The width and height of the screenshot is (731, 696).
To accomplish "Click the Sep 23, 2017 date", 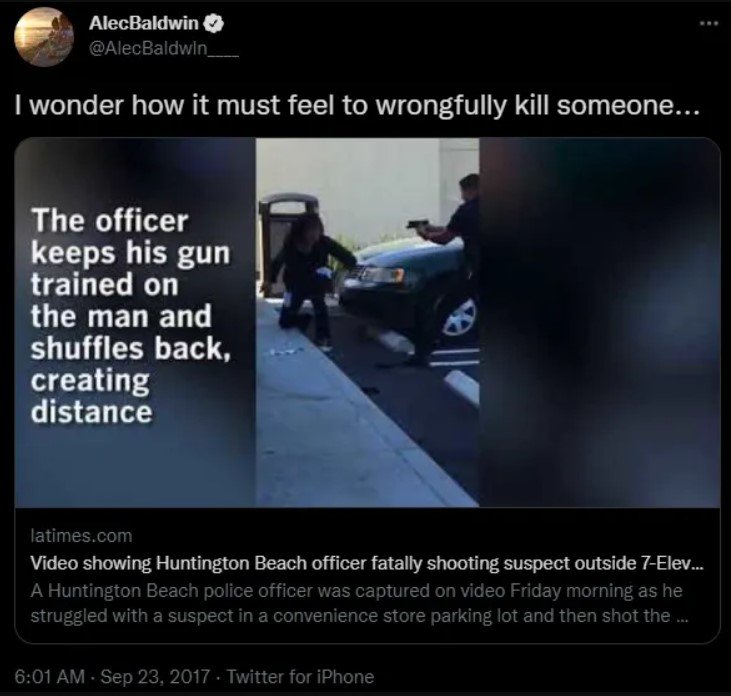I will 155,676.
